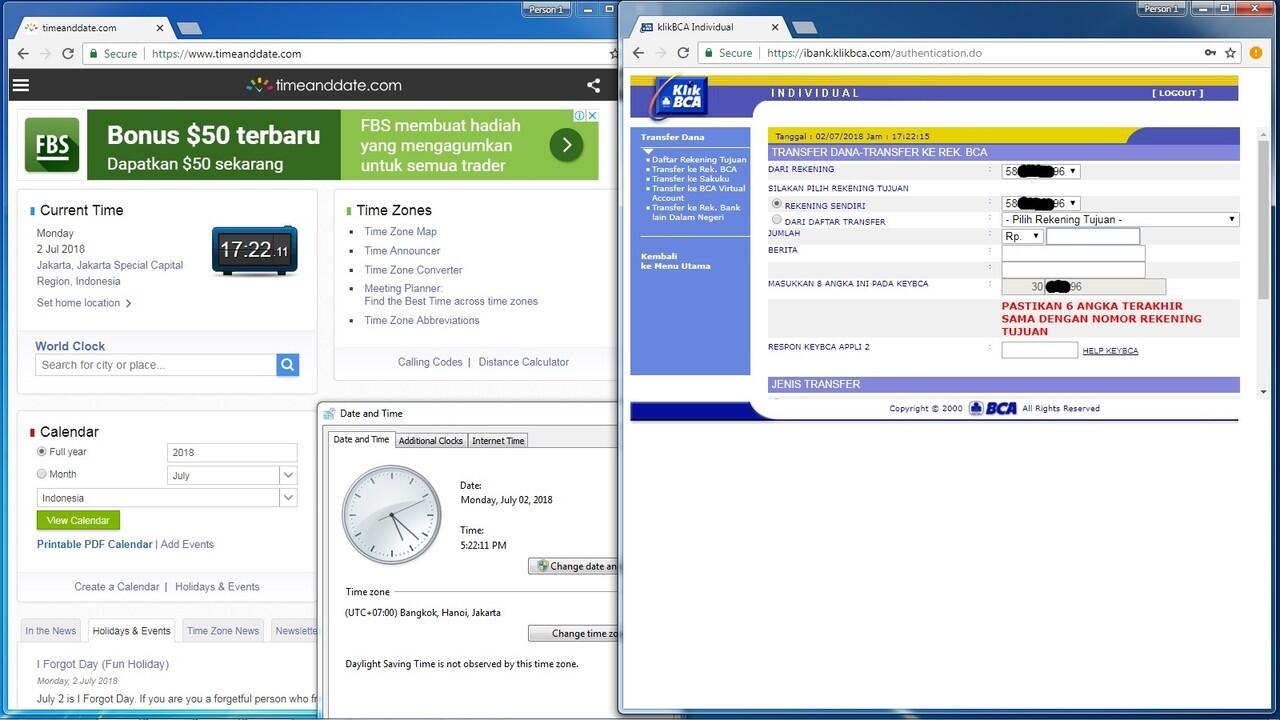This screenshot has height=720, width=1280.
Task: Open the July month dropdown
Action: coord(232,475)
